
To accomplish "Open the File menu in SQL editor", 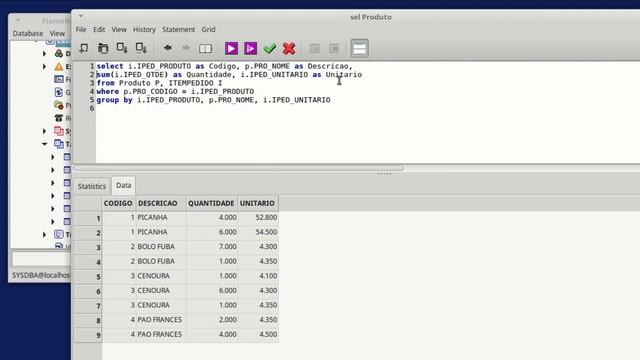I will pyautogui.click(x=81, y=29).
